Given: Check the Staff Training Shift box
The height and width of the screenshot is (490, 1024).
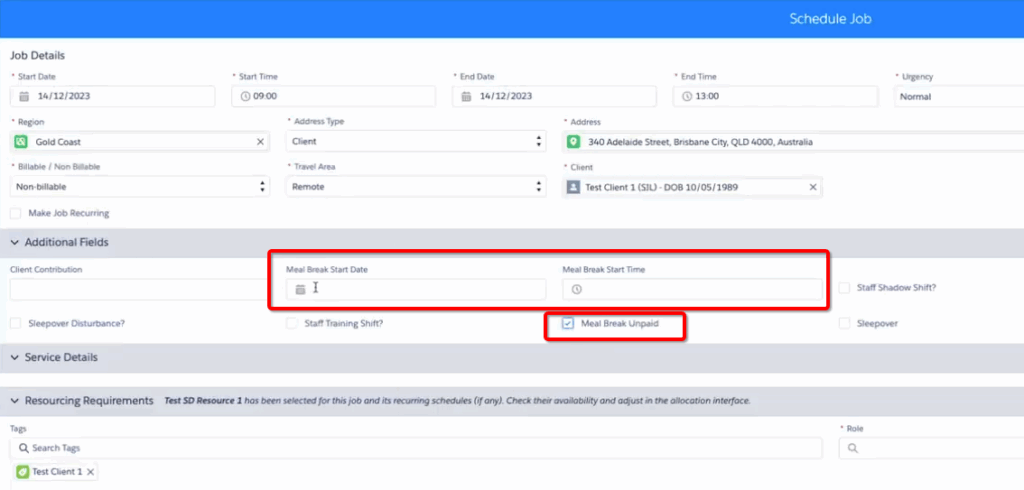Looking at the screenshot, I should (x=292, y=324).
